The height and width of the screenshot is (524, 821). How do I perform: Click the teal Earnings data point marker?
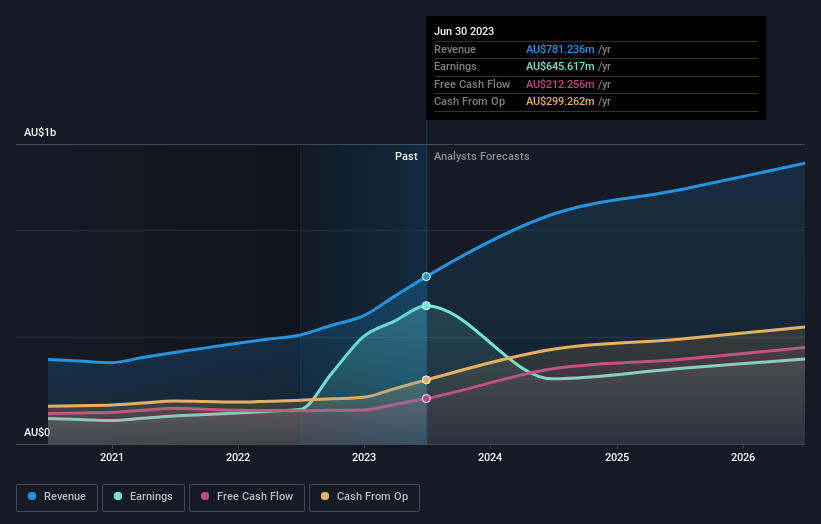pyautogui.click(x=426, y=306)
